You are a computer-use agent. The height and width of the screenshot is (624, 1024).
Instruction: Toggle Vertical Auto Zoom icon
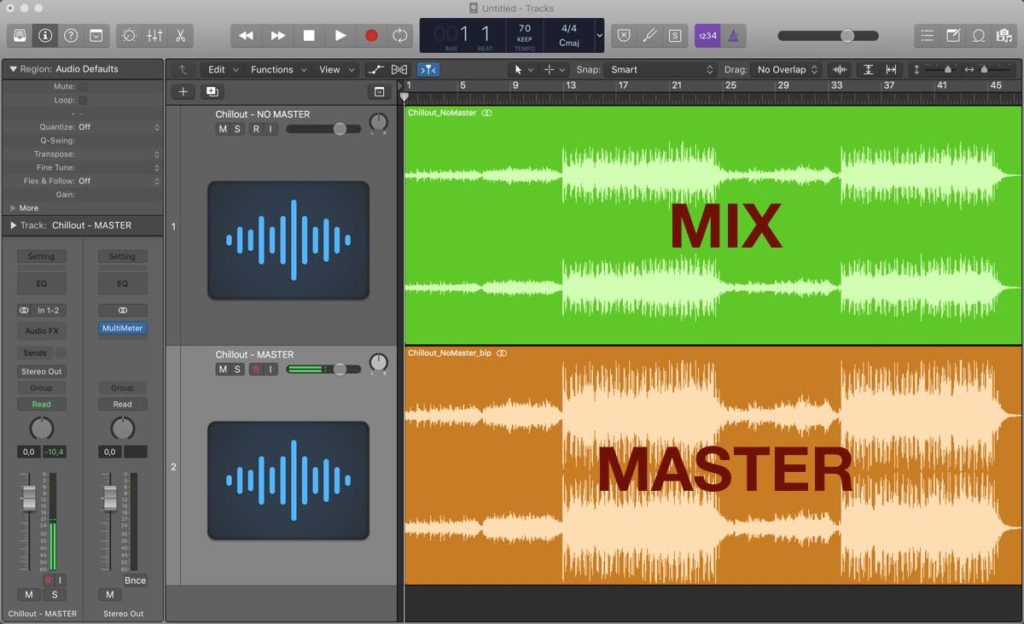868,70
